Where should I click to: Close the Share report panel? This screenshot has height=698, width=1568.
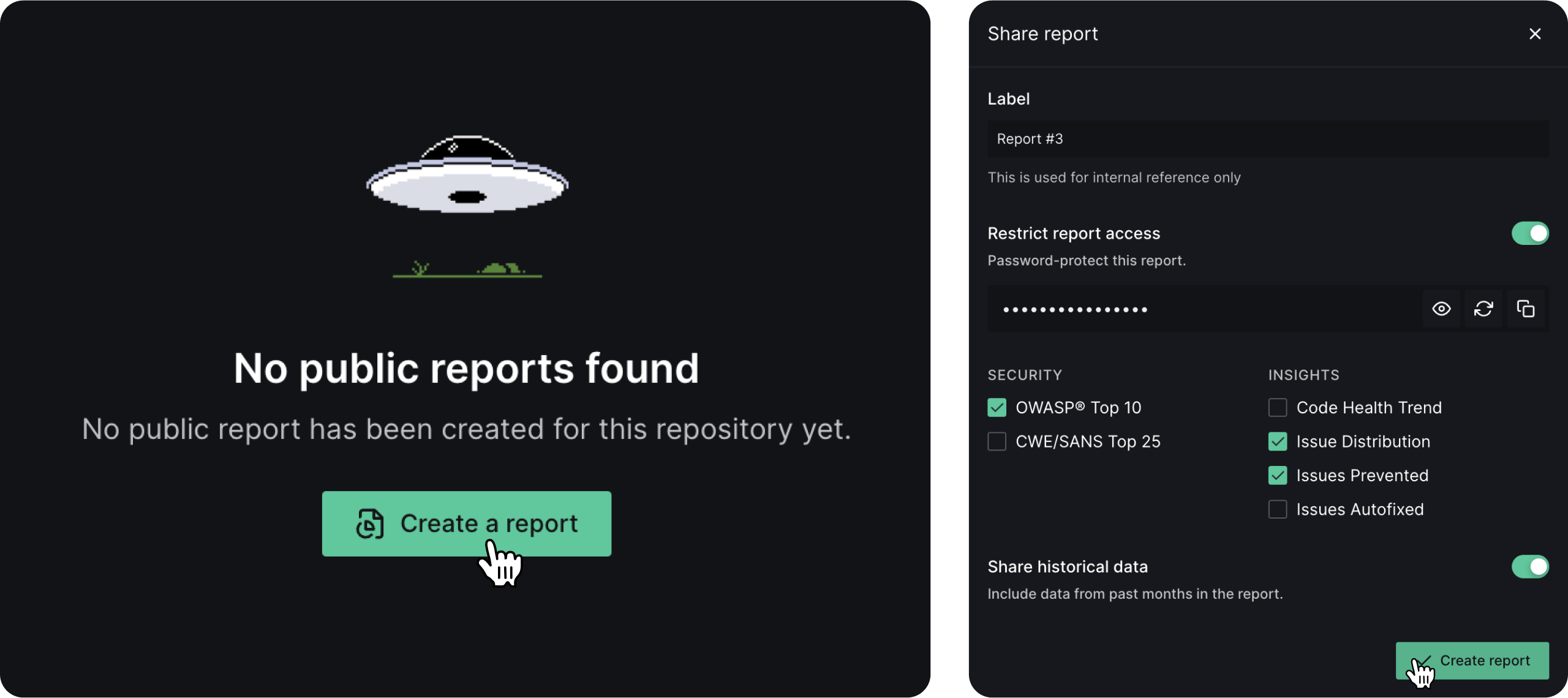(x=1534, y=34)
